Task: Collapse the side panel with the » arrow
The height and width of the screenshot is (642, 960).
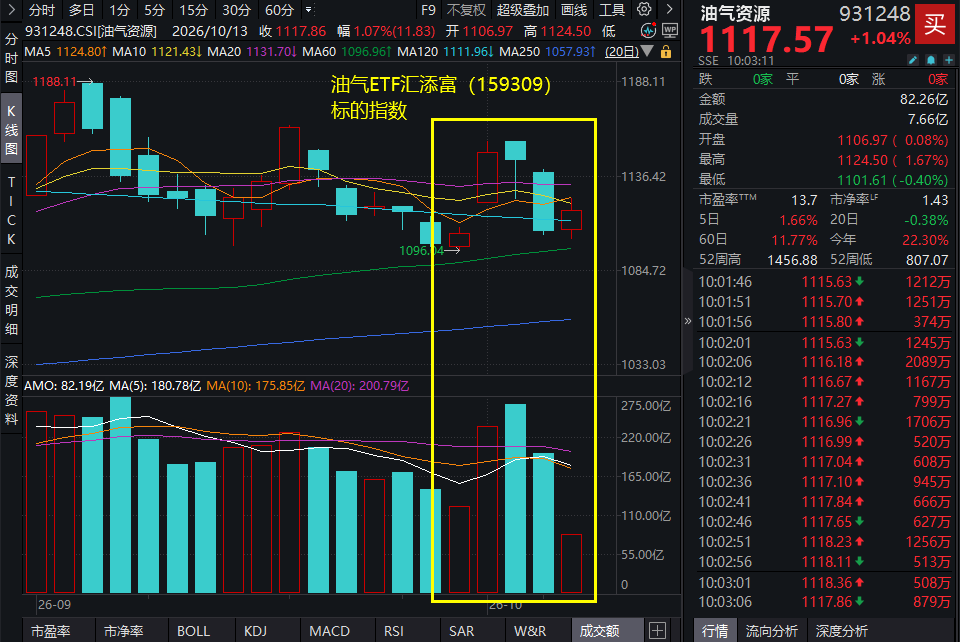Action: click(688, 321)
